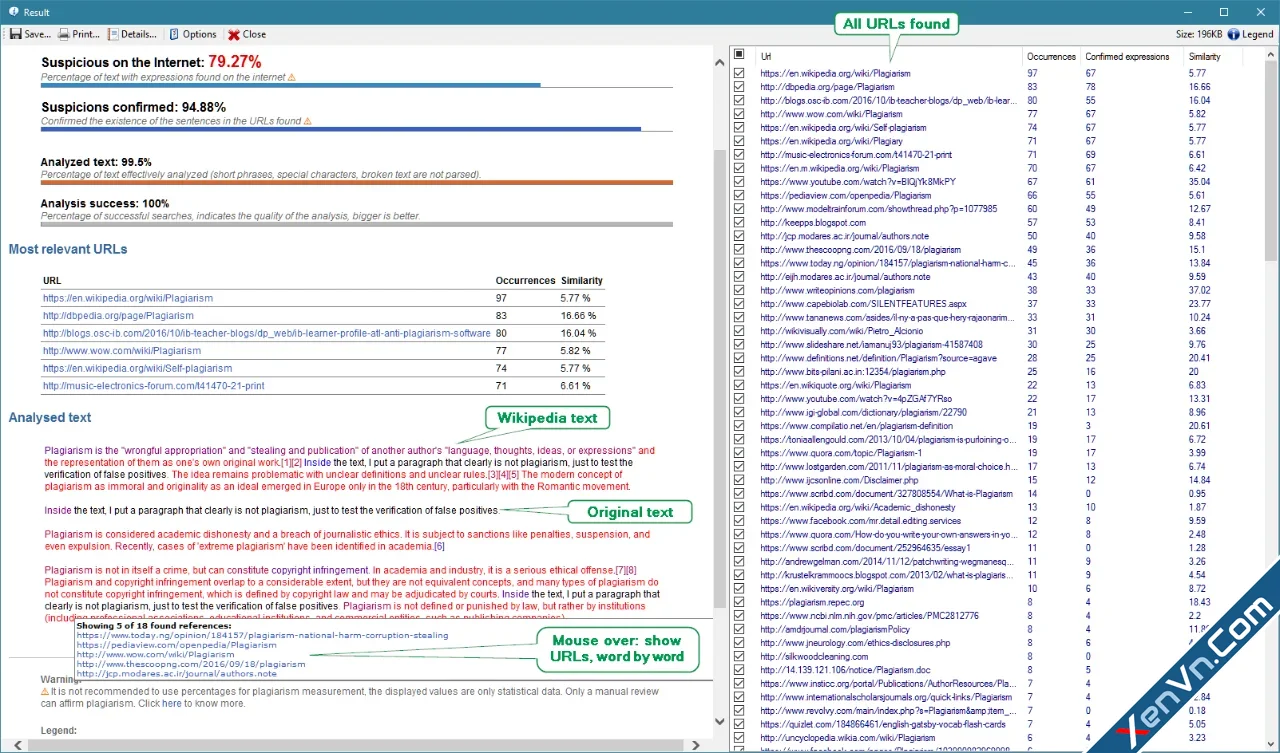The width and height of the screenshot is (1280, 753).
Task: Select the pediaview.com/openpedia/Plagiarism row
Action: click(996, 195)
